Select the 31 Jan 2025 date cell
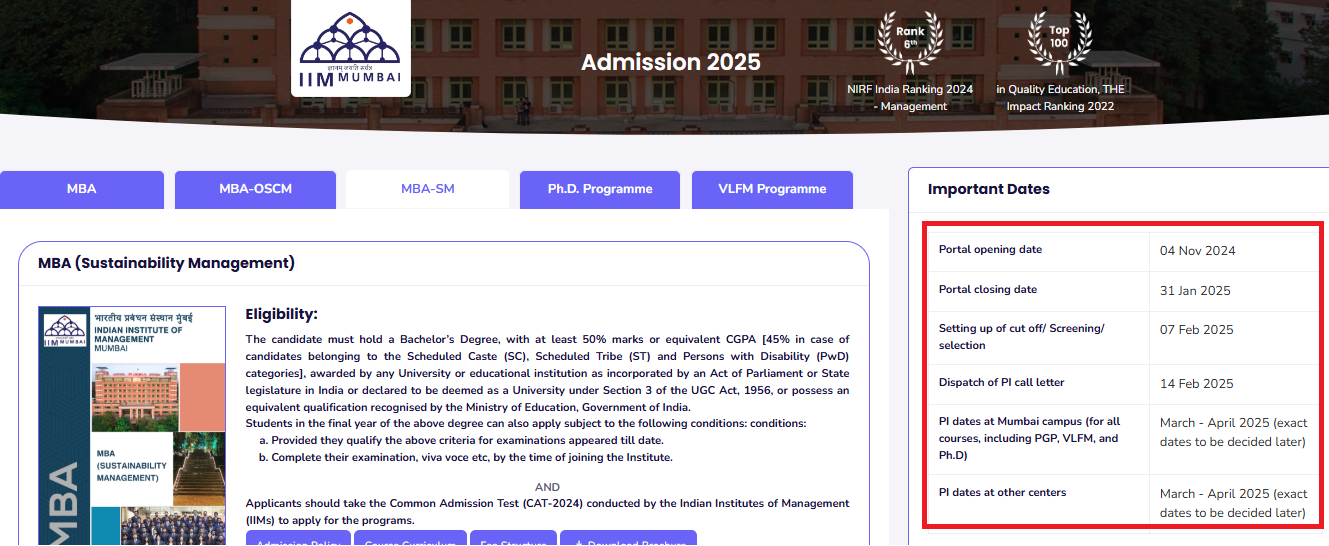The width and height of the screenshot is (1329, 546). tap(1195, 291)
